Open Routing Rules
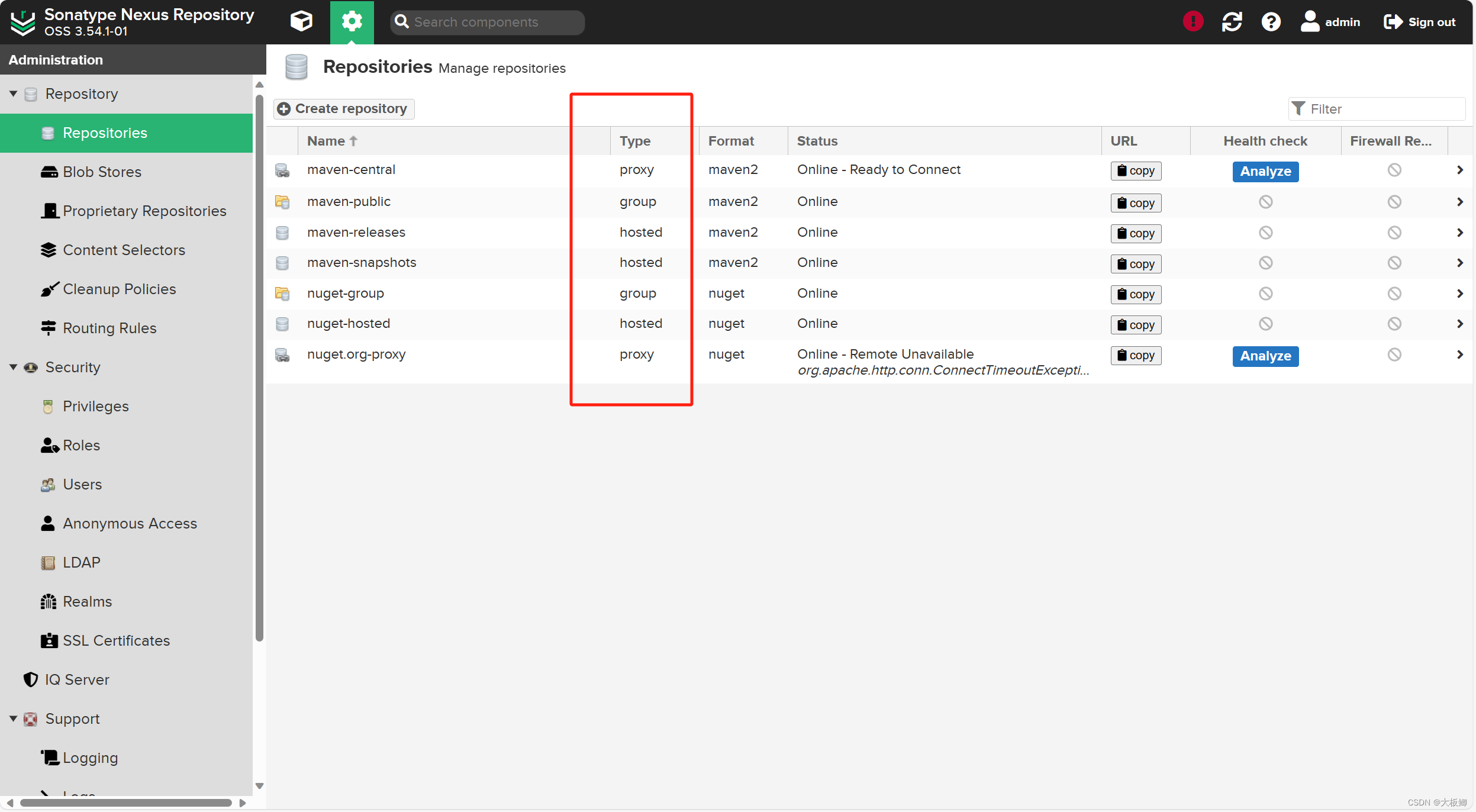Viewport: 1476px width, 812px height. click(126, 328)
